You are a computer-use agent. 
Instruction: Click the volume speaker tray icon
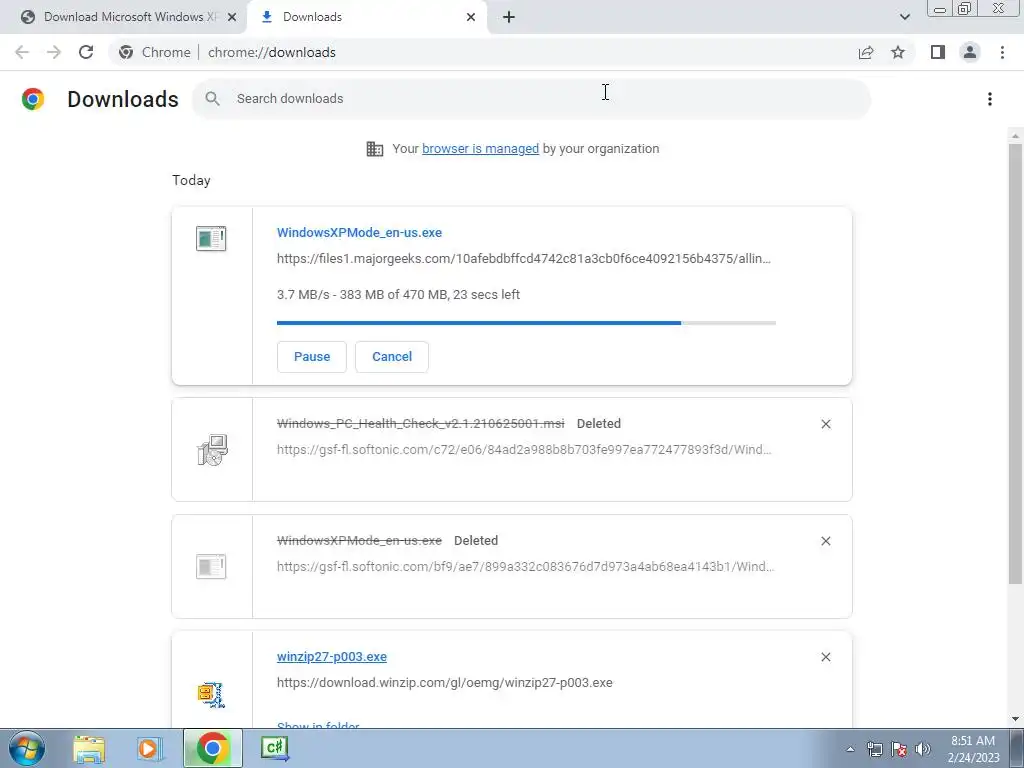coord(923,749)
